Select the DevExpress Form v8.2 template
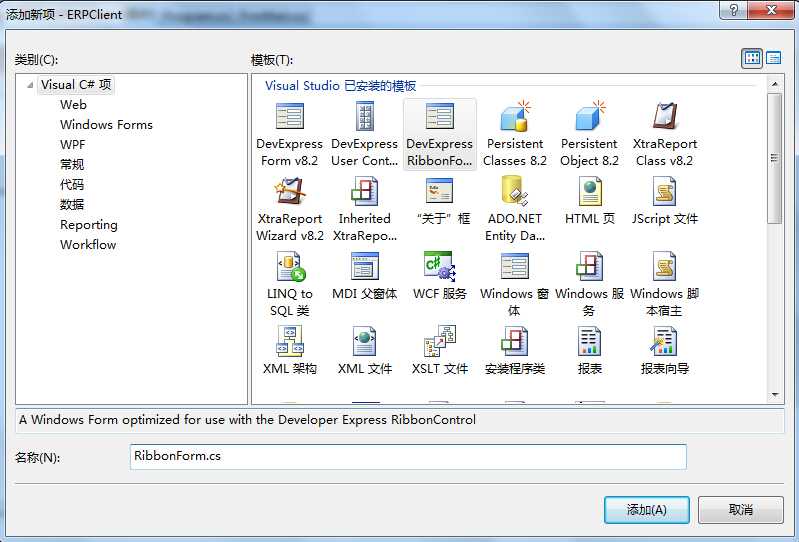This screenshot has height=542, width=799. coord(289,135)
